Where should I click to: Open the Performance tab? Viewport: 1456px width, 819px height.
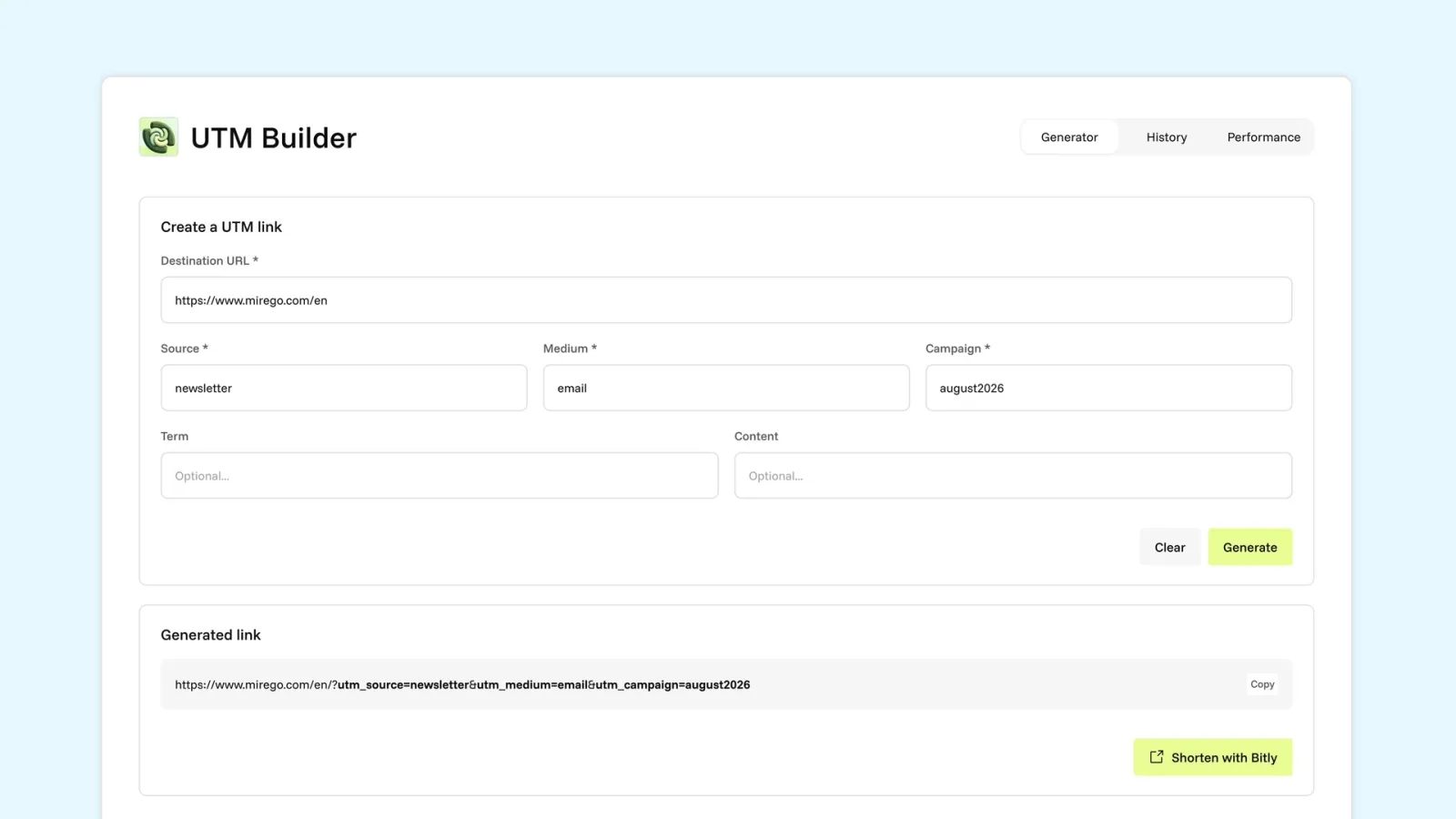[x=1263, y=137]
